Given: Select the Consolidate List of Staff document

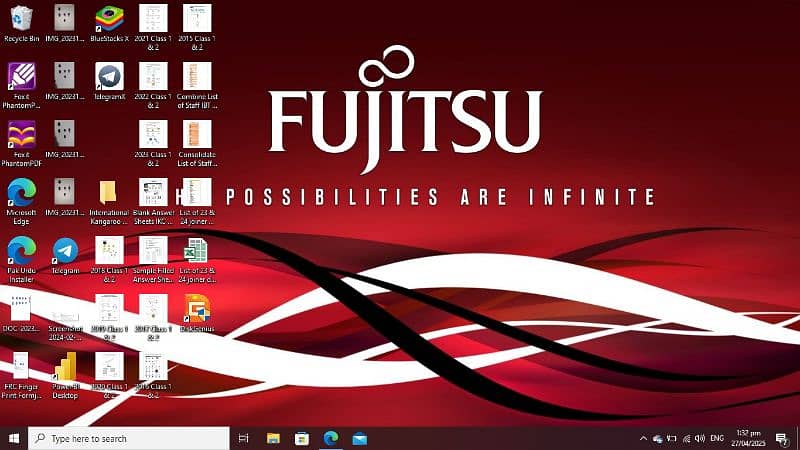Looking at the screenshot, I should click(197, 143).
